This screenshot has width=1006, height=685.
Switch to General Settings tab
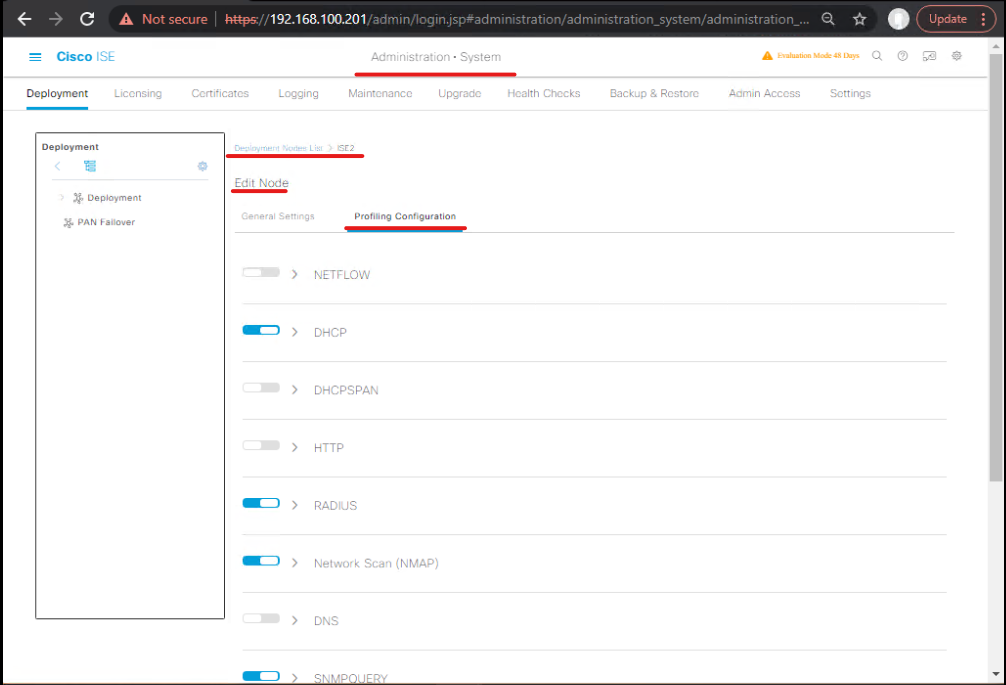(278, 217)
